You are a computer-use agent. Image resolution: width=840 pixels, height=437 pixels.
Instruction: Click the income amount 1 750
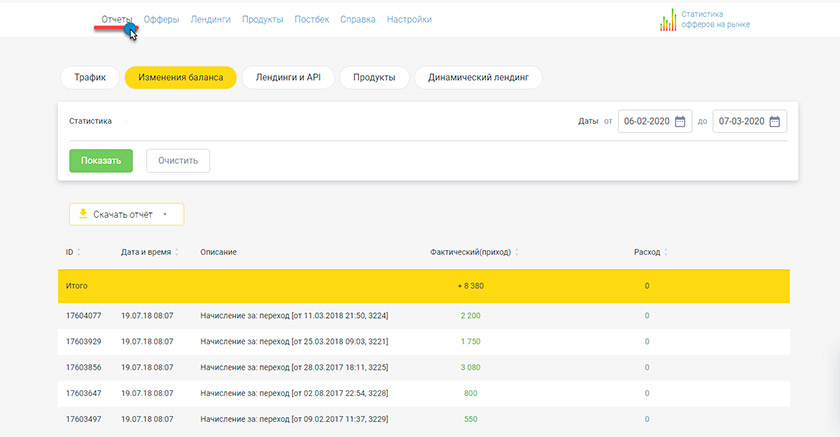coord(470,342)
